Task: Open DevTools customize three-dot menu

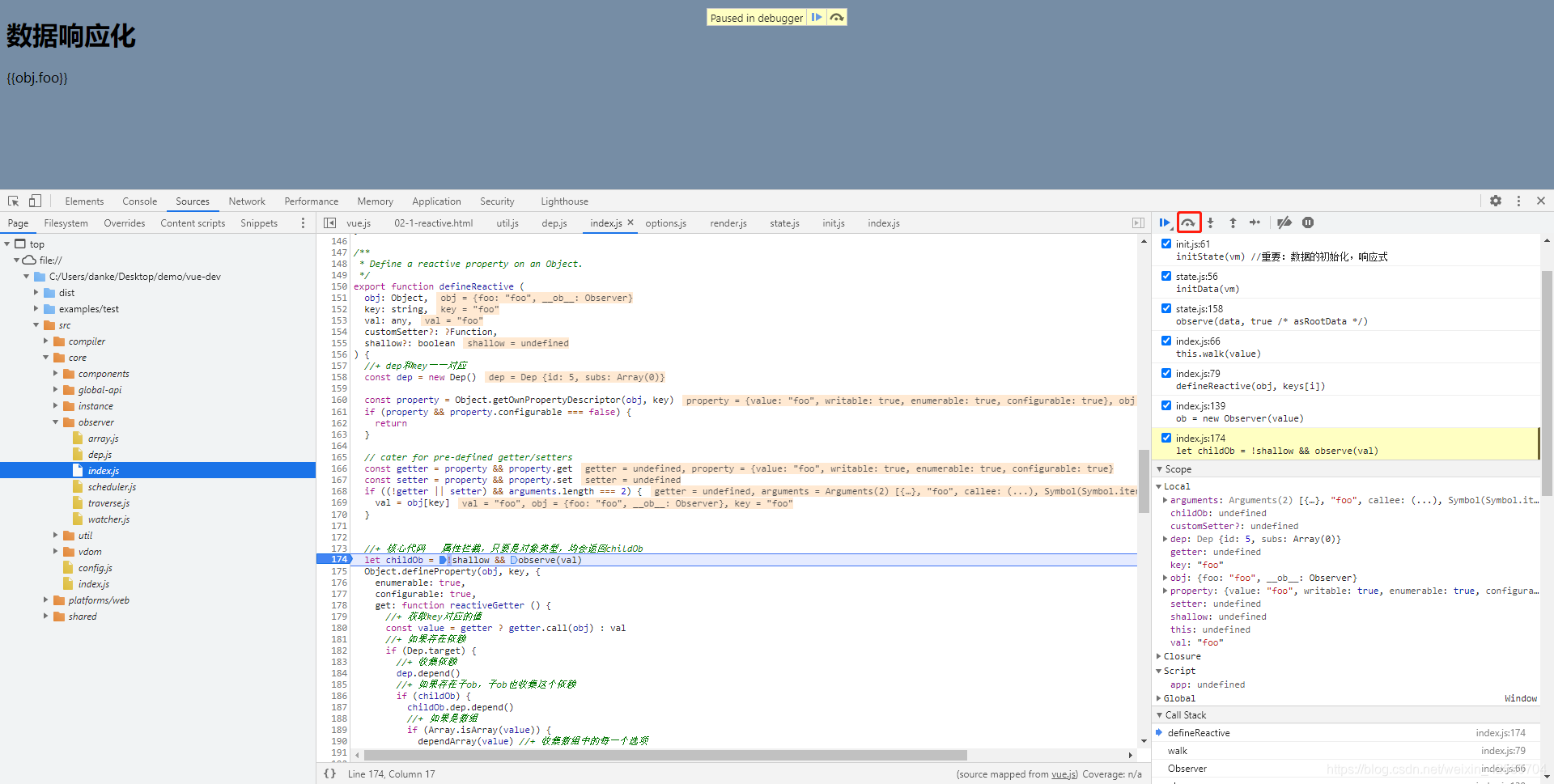Action: tap(1518, 201)
